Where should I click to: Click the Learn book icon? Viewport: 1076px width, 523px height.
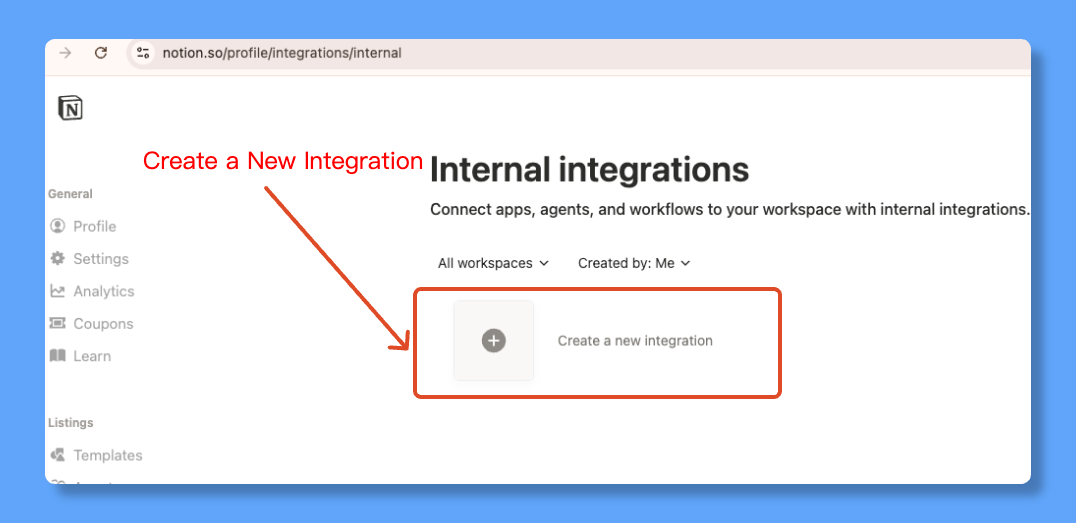[x=58, y=356]
